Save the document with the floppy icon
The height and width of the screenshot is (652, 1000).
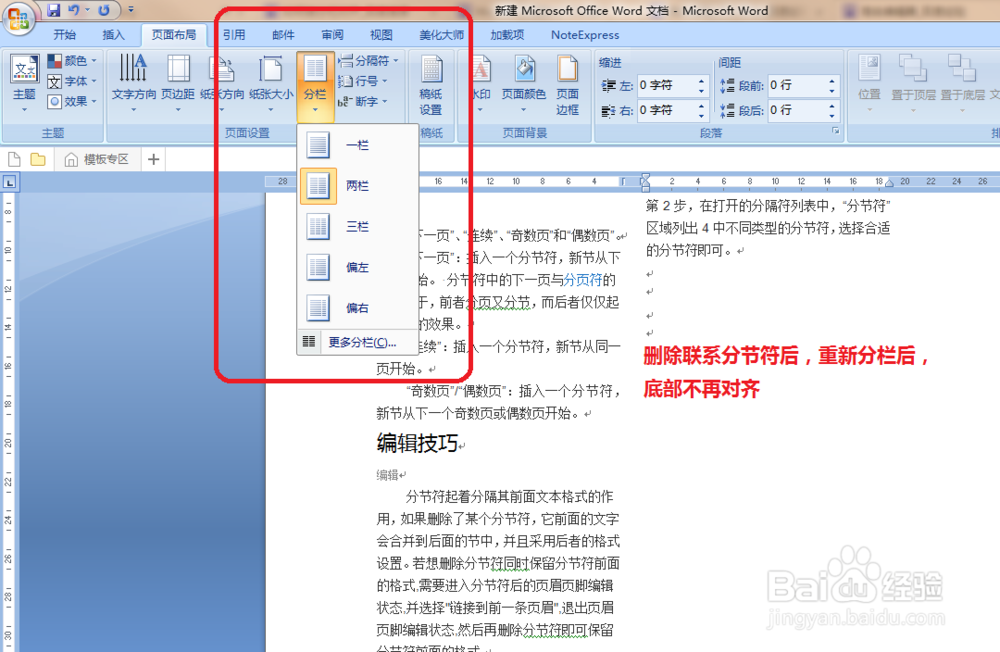pyautogui.click(x=54, y=10)
